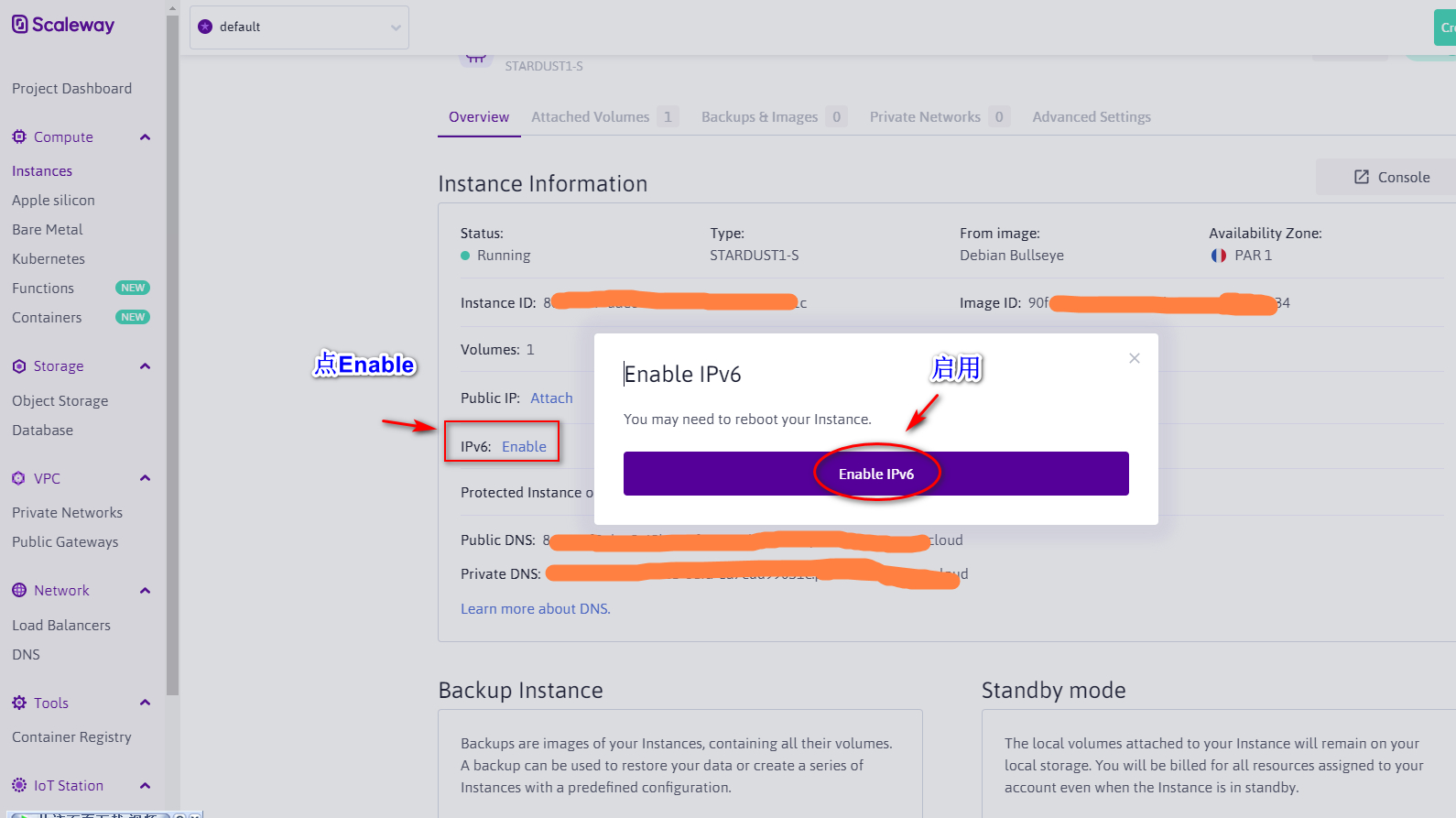Go to Instances in the sidebar
The width and height of the screenshot is (1456, 818).
pyautogui.click(x=42, y=170)
